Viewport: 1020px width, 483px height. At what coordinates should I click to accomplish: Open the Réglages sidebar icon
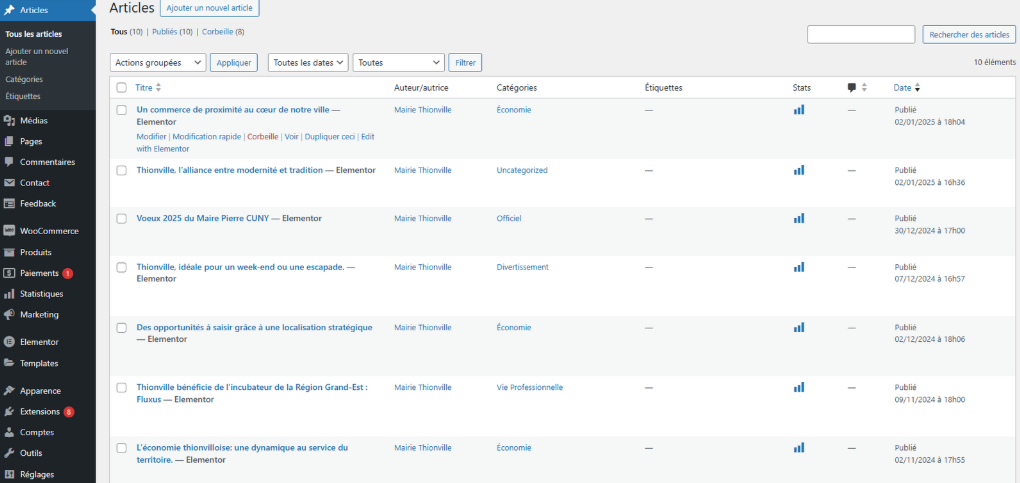click(x=9, y=475)
